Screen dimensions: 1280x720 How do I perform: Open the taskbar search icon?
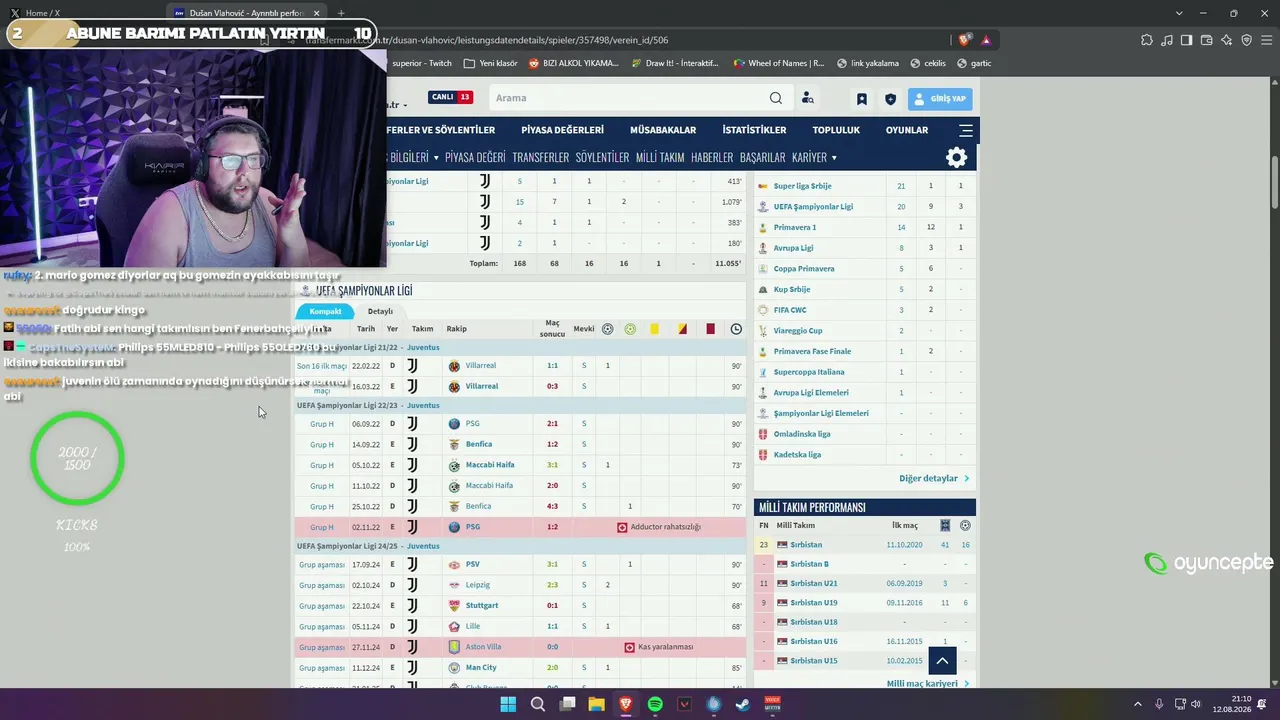[x=537, y=704]
